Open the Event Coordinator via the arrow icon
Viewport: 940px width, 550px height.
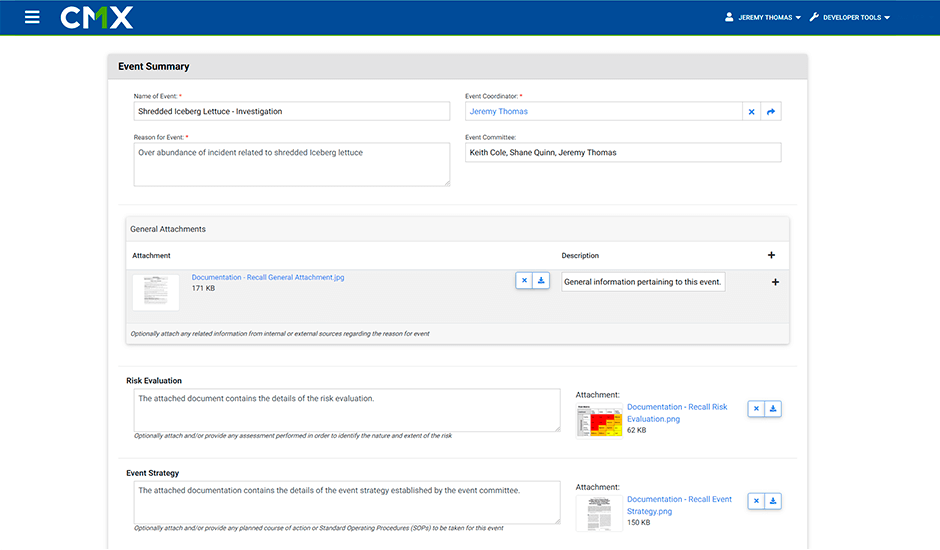[771, 112]
